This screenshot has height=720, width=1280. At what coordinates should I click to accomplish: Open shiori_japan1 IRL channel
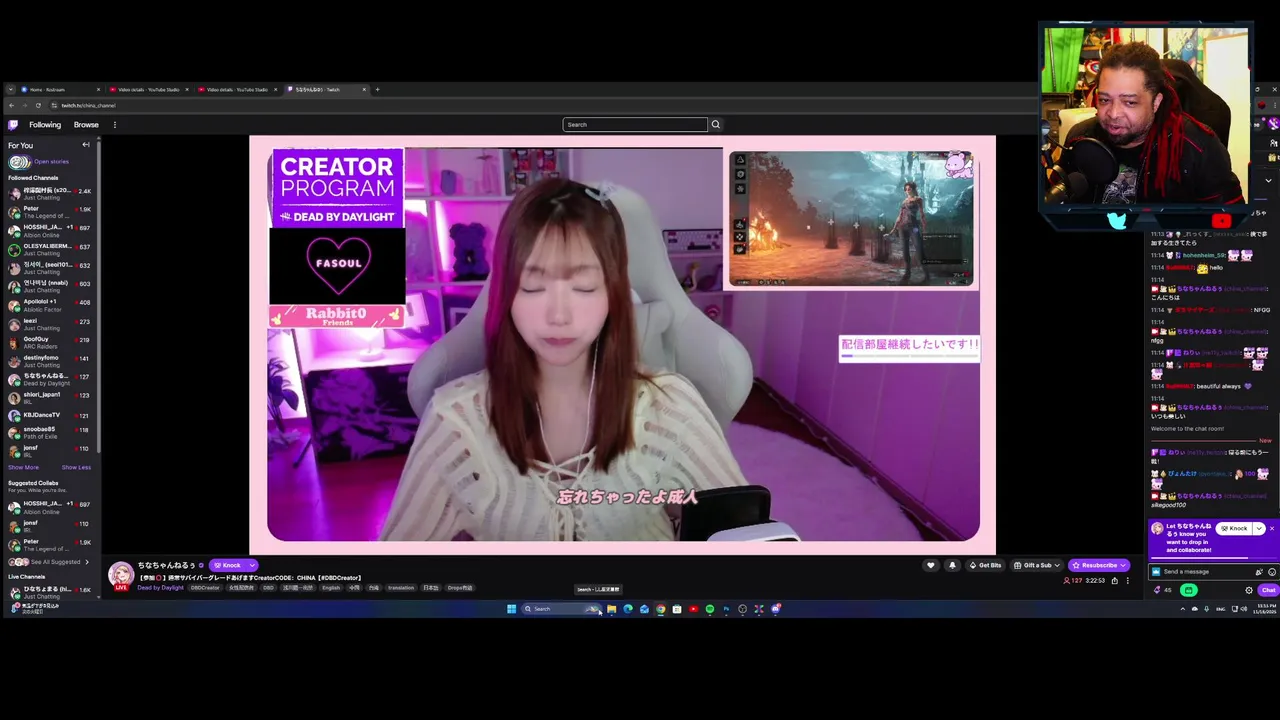tap(50, 397)
